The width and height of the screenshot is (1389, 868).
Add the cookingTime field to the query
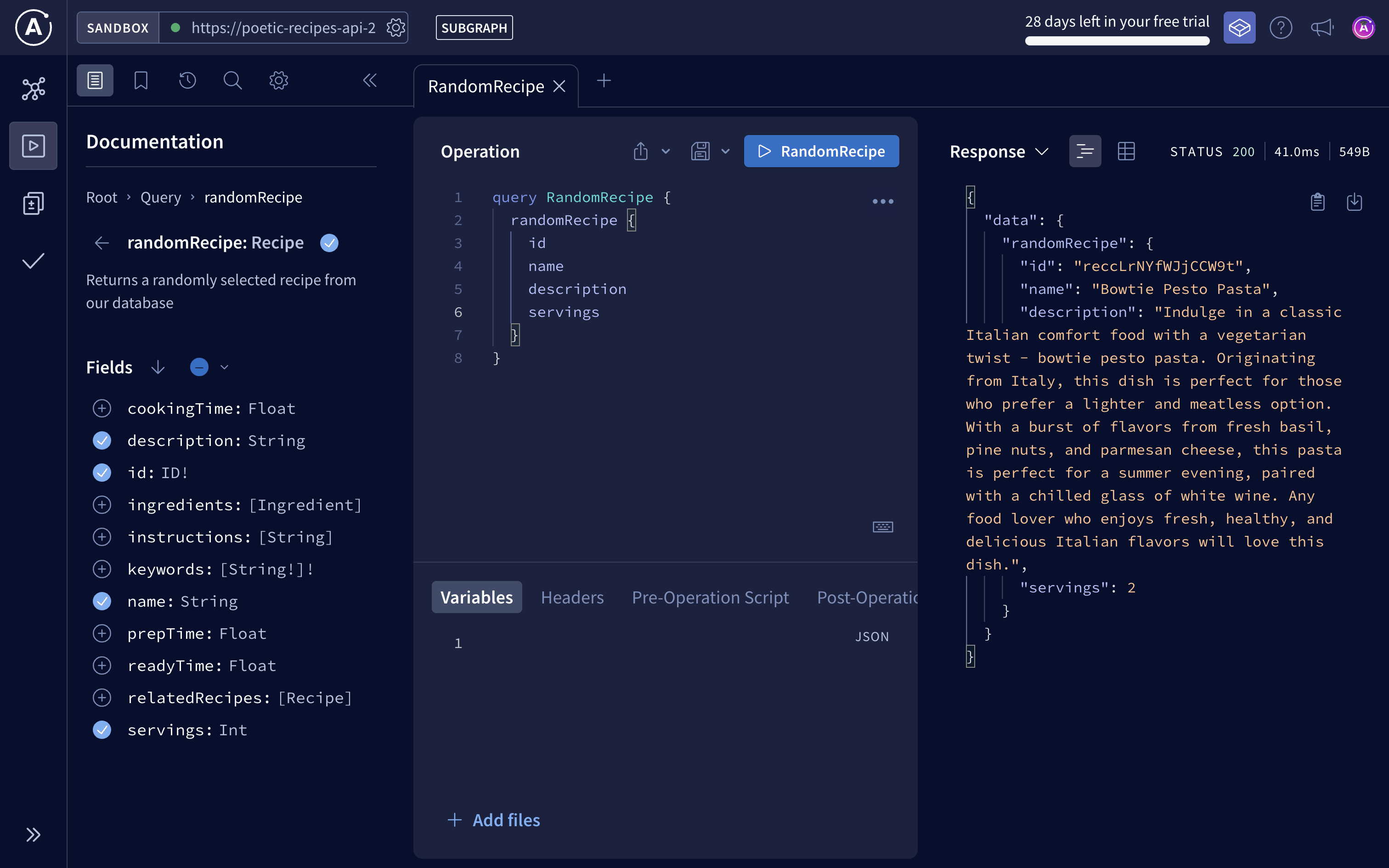102,408
